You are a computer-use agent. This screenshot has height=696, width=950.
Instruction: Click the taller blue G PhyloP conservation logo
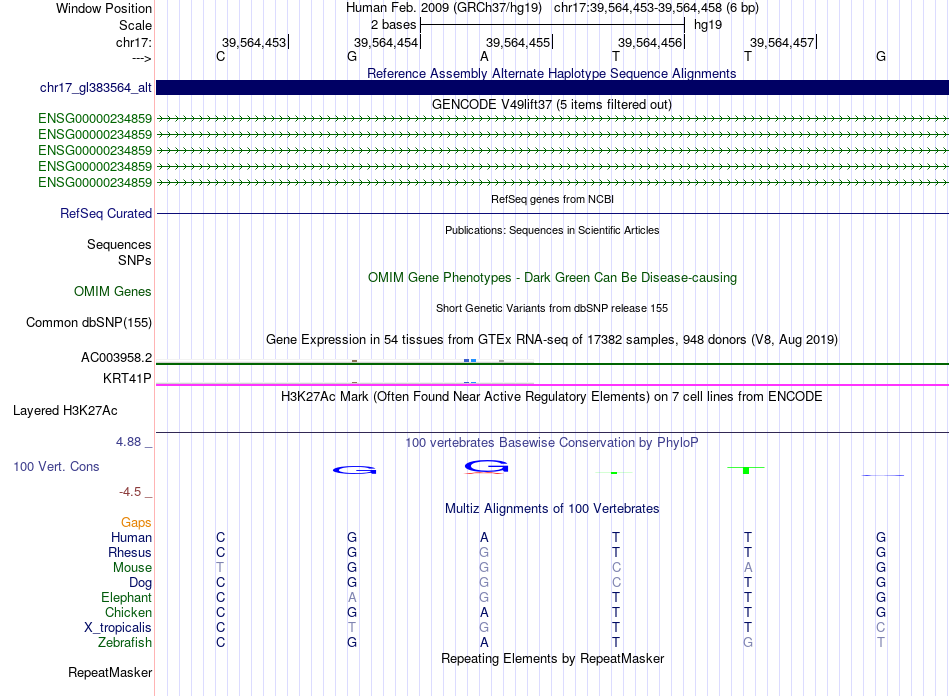click(x=486, y=466)
